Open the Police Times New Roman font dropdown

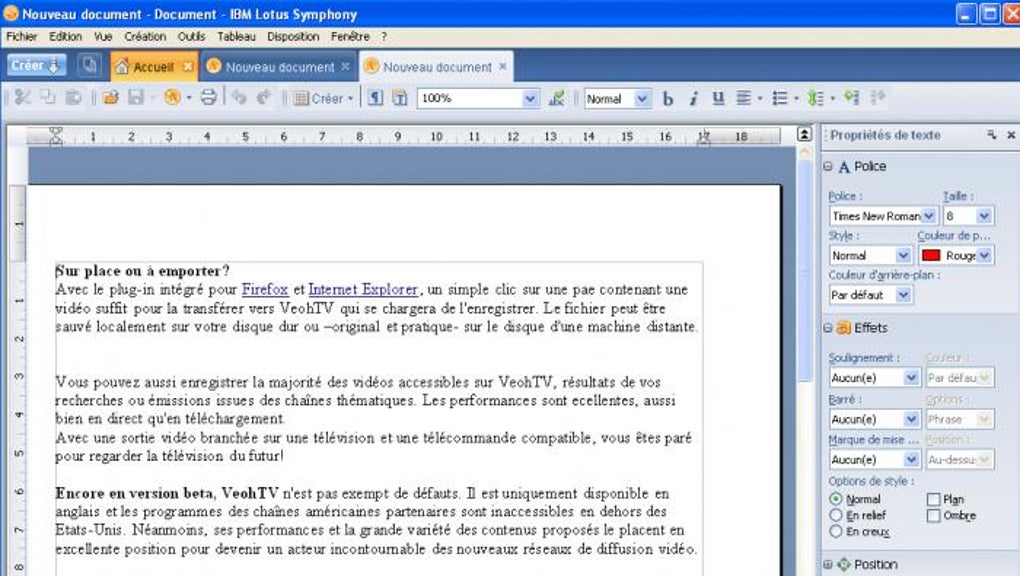(x=928, y=216)
